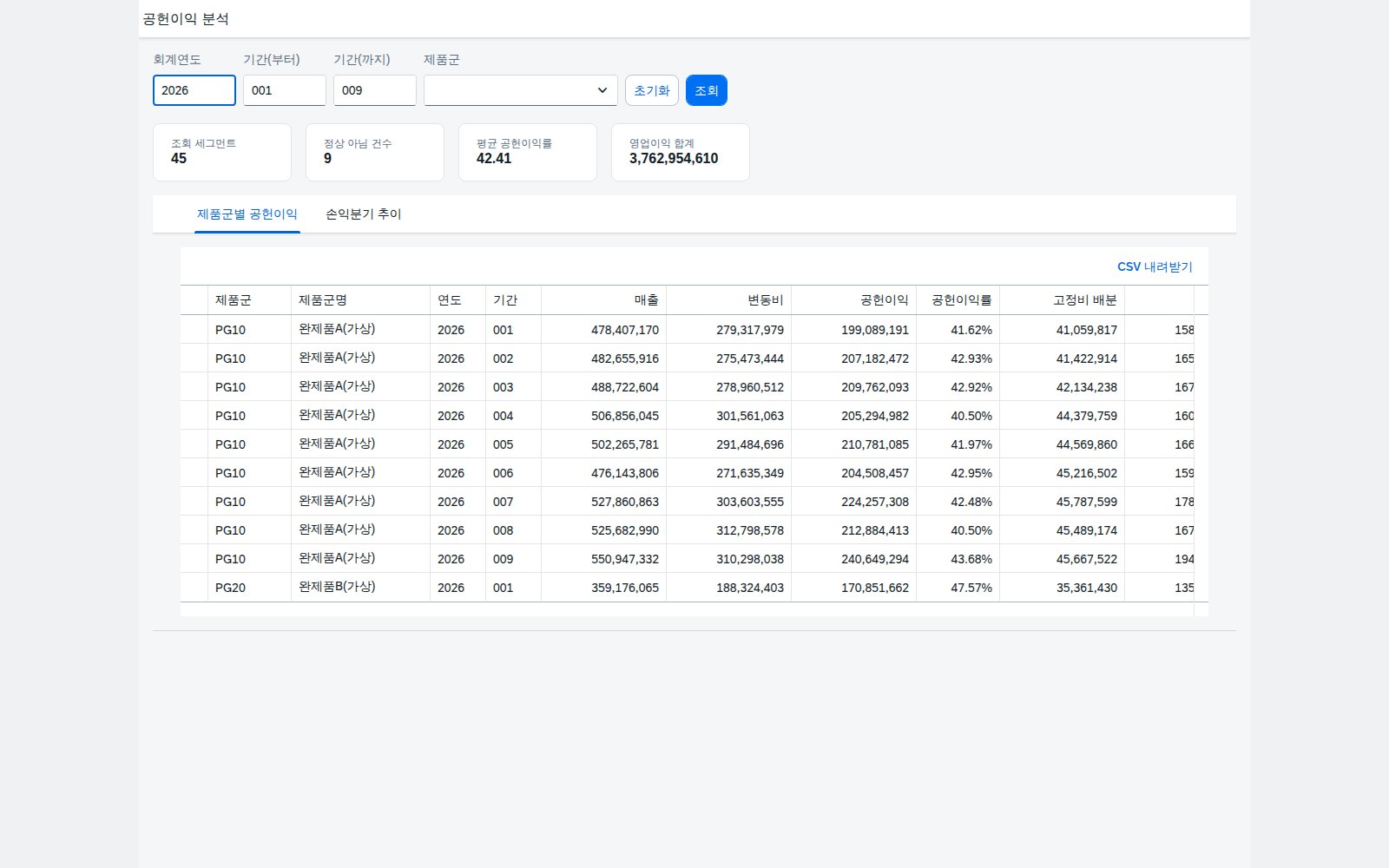Click the 공헌이익 column header
This screenshot has width=1389, height=868.
click(x=854, y=299)
